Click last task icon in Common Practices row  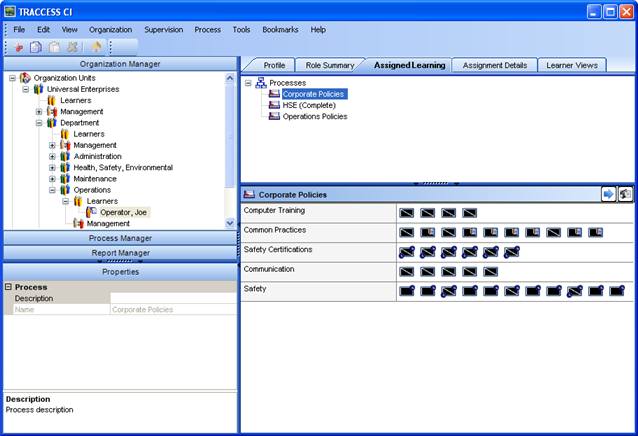[596, 232]
